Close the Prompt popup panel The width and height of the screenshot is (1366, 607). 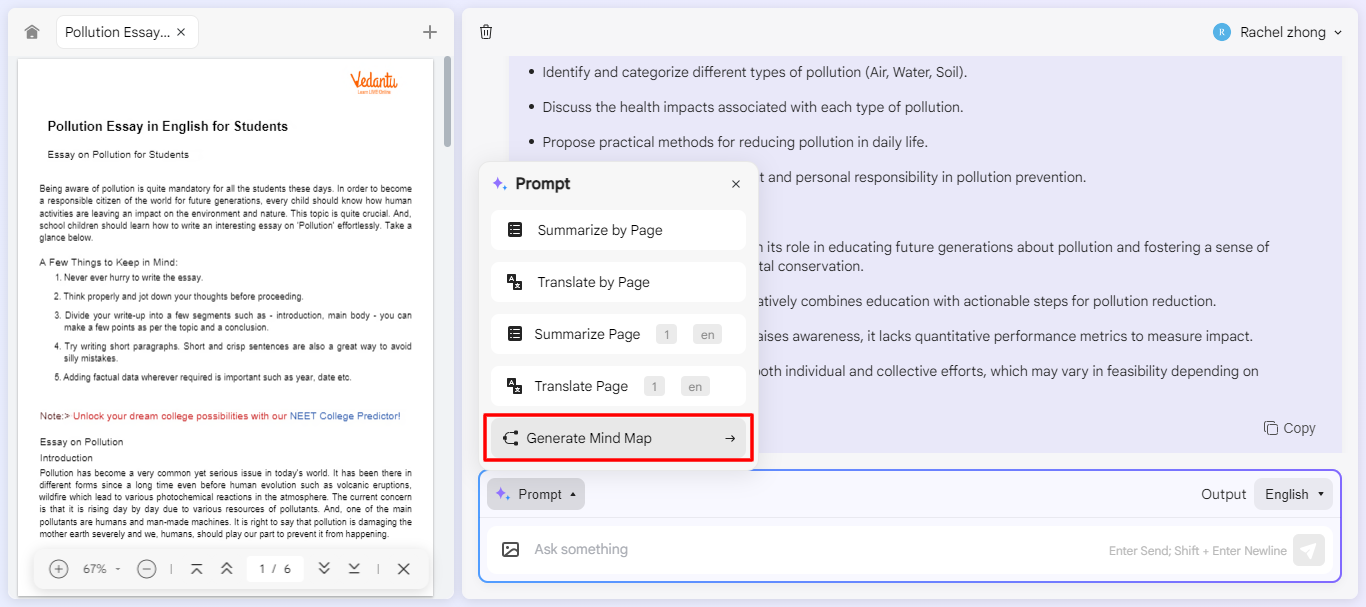click(736, 183)
